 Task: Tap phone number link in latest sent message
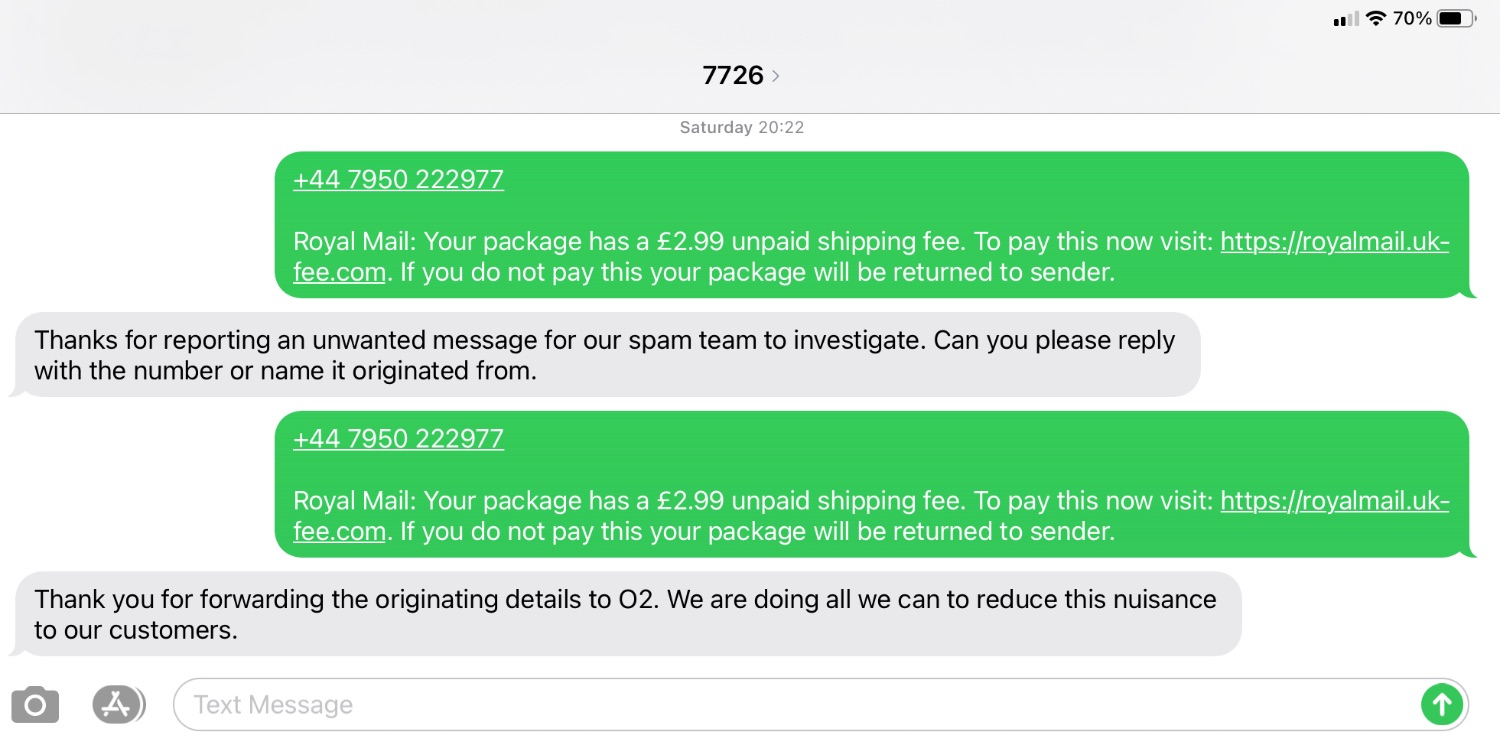pos(398,439)
